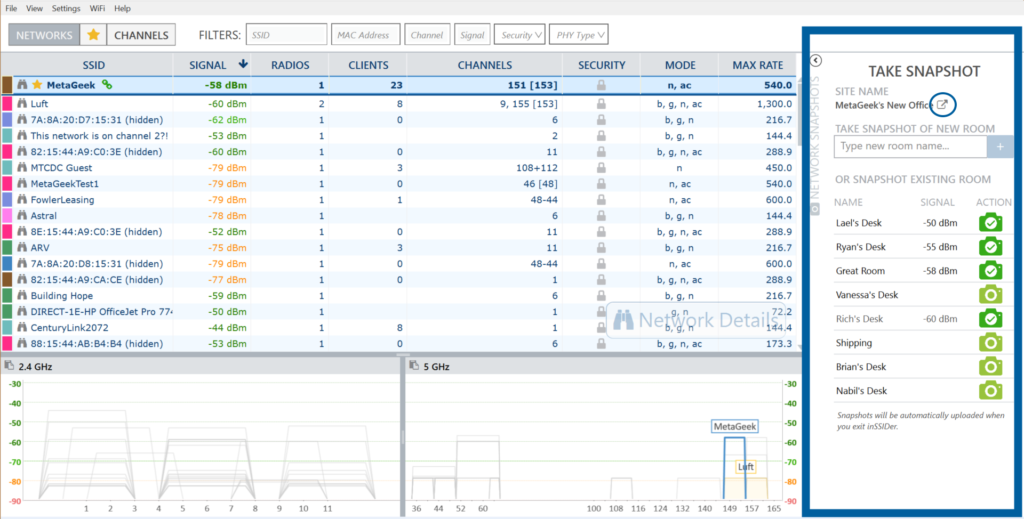This screenshot has height=519, width=1024.
Task: Sort by the CHANNELS column header
Action: 485,65
